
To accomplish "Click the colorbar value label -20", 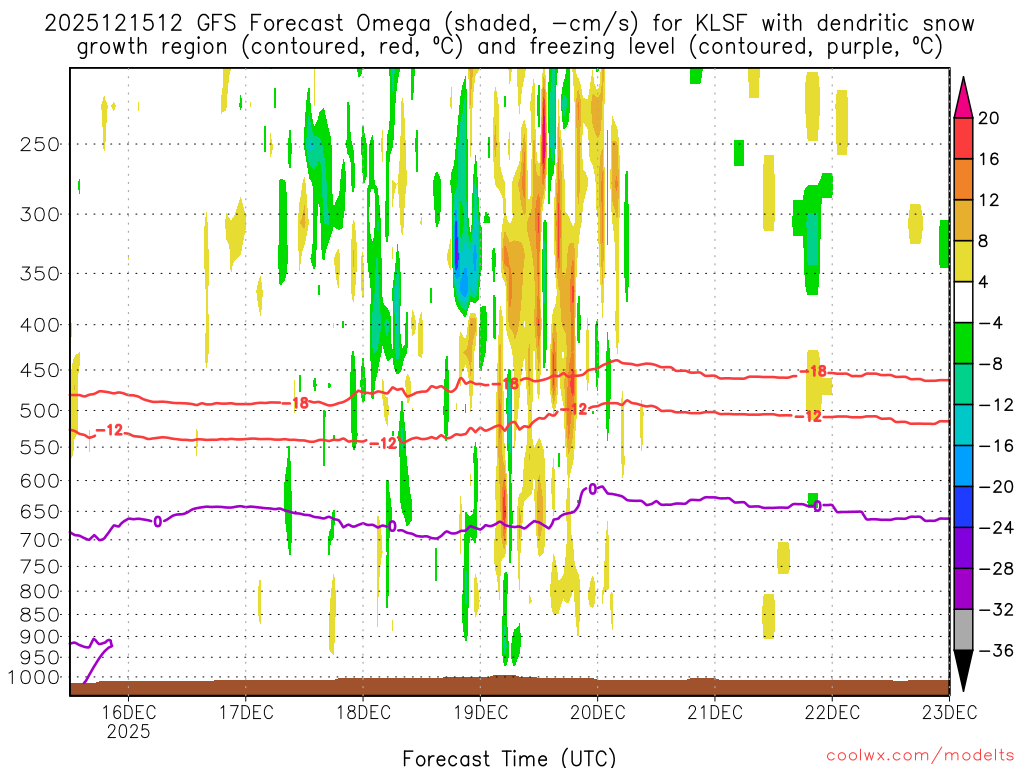I will pyautogui.click(x=996, y=487).
